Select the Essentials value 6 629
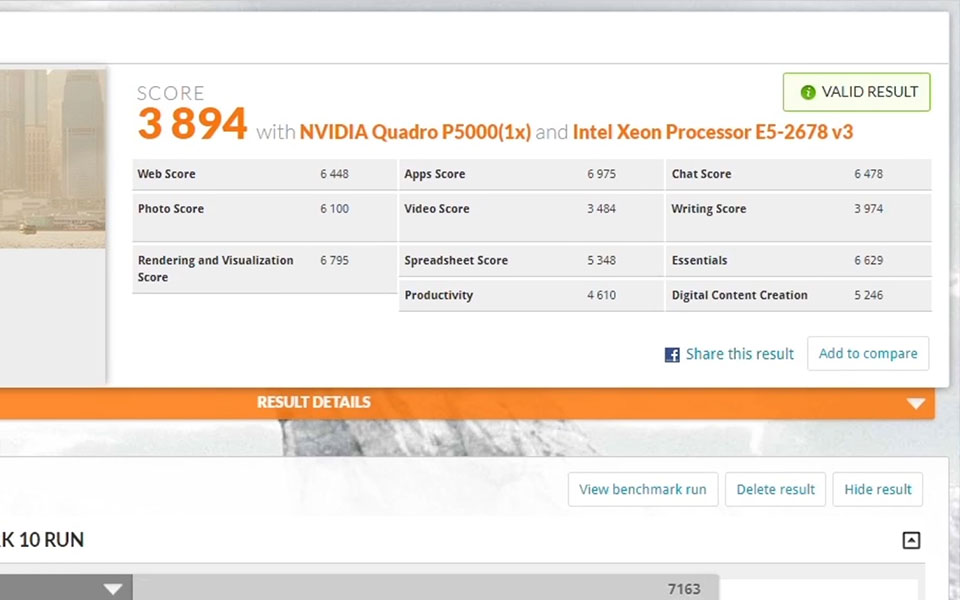The image size is (960, 600). tap(869, 260)
